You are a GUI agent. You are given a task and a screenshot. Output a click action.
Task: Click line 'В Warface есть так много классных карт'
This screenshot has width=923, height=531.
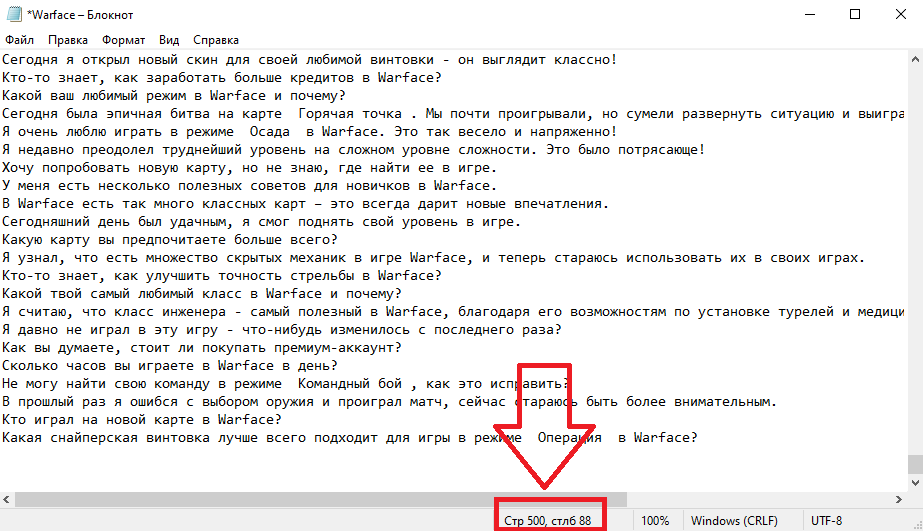[x=305, y=204]
